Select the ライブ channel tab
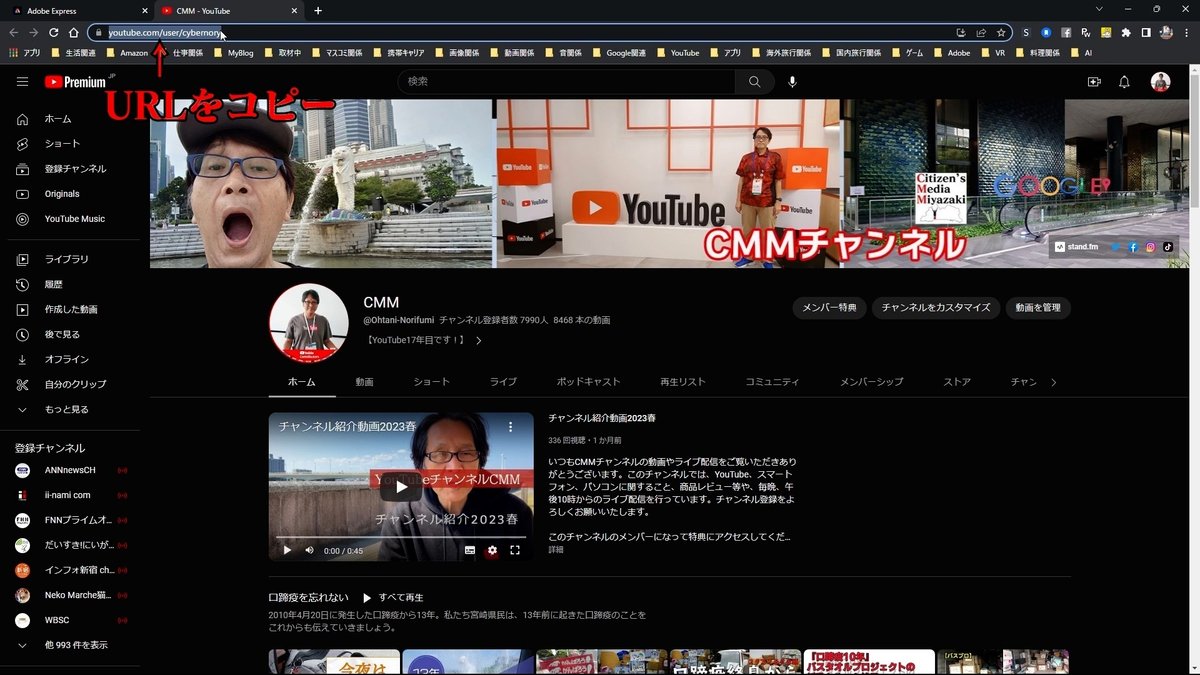 (x=503, y=382)
